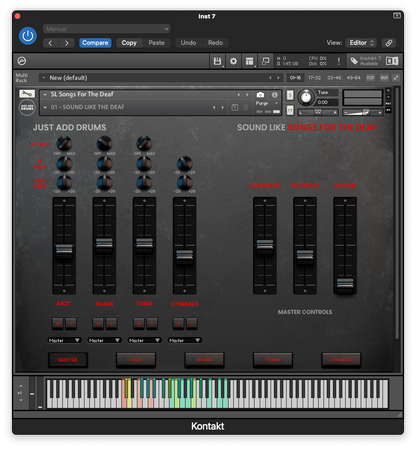The image size is (416, 449).
Task: Toggle the plugin power button
Action: point(28,36)
